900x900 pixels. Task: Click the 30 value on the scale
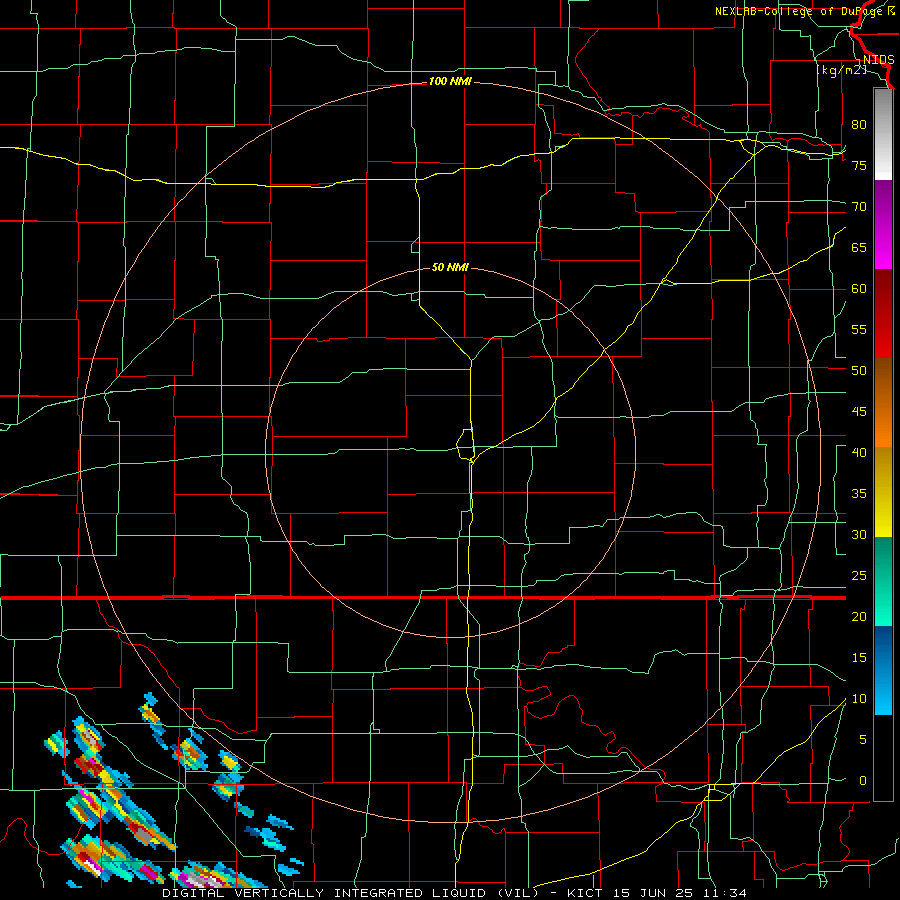point(859,535)
